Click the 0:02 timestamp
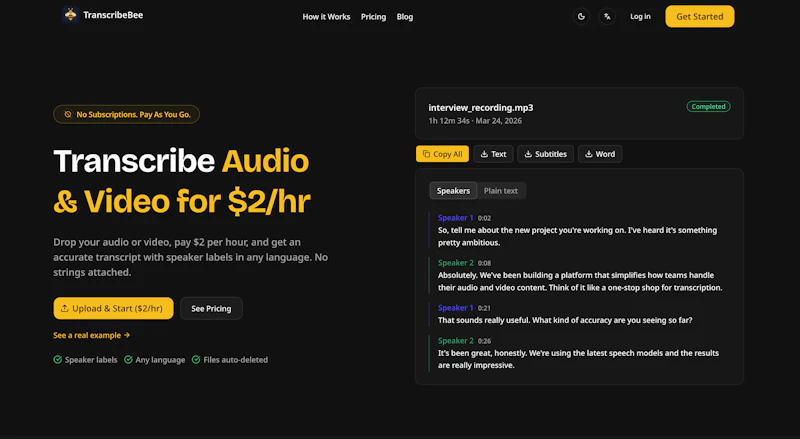The height and width of the screenshot is (439, 800). click(484, 218)
